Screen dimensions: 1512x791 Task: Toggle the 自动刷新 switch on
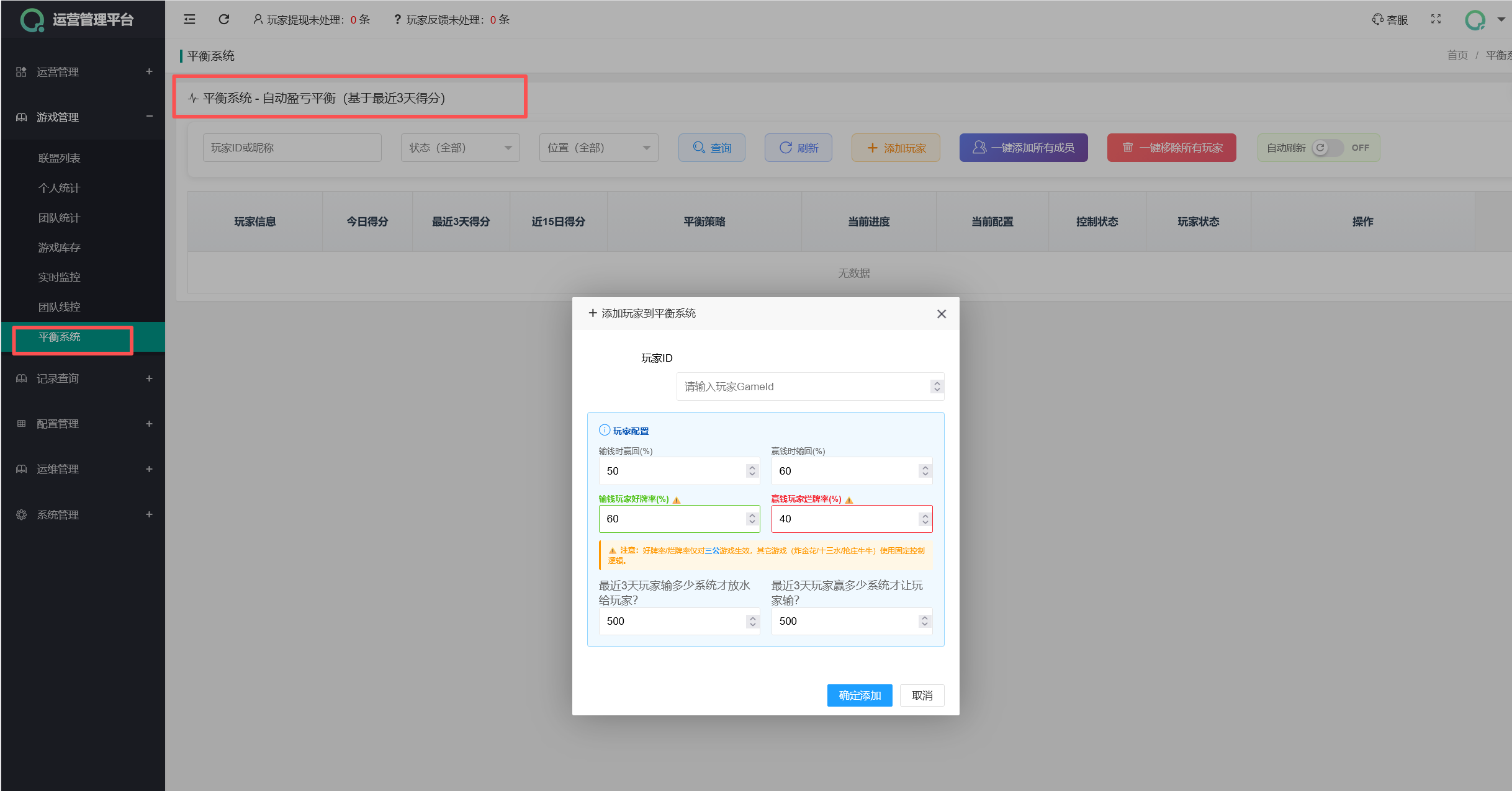[x=1328, y=148]
